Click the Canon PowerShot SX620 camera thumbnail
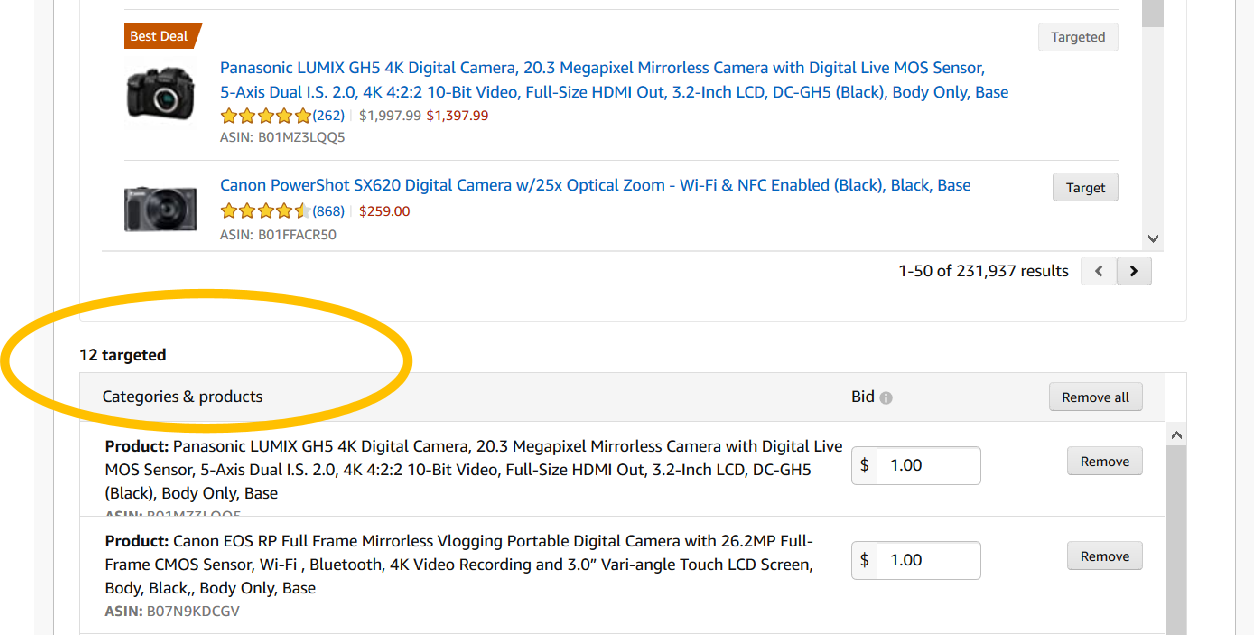The height and width of the screenshot is (635, 1254). 160,208
